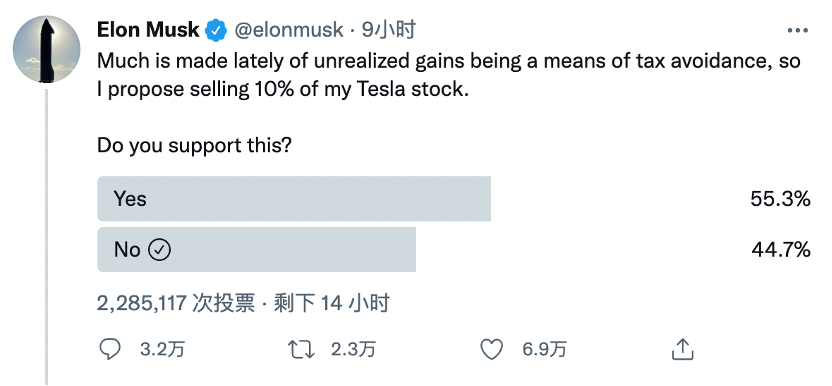
Task: Click the 44.7% No result percentage
Action: [x=781, y=250]
